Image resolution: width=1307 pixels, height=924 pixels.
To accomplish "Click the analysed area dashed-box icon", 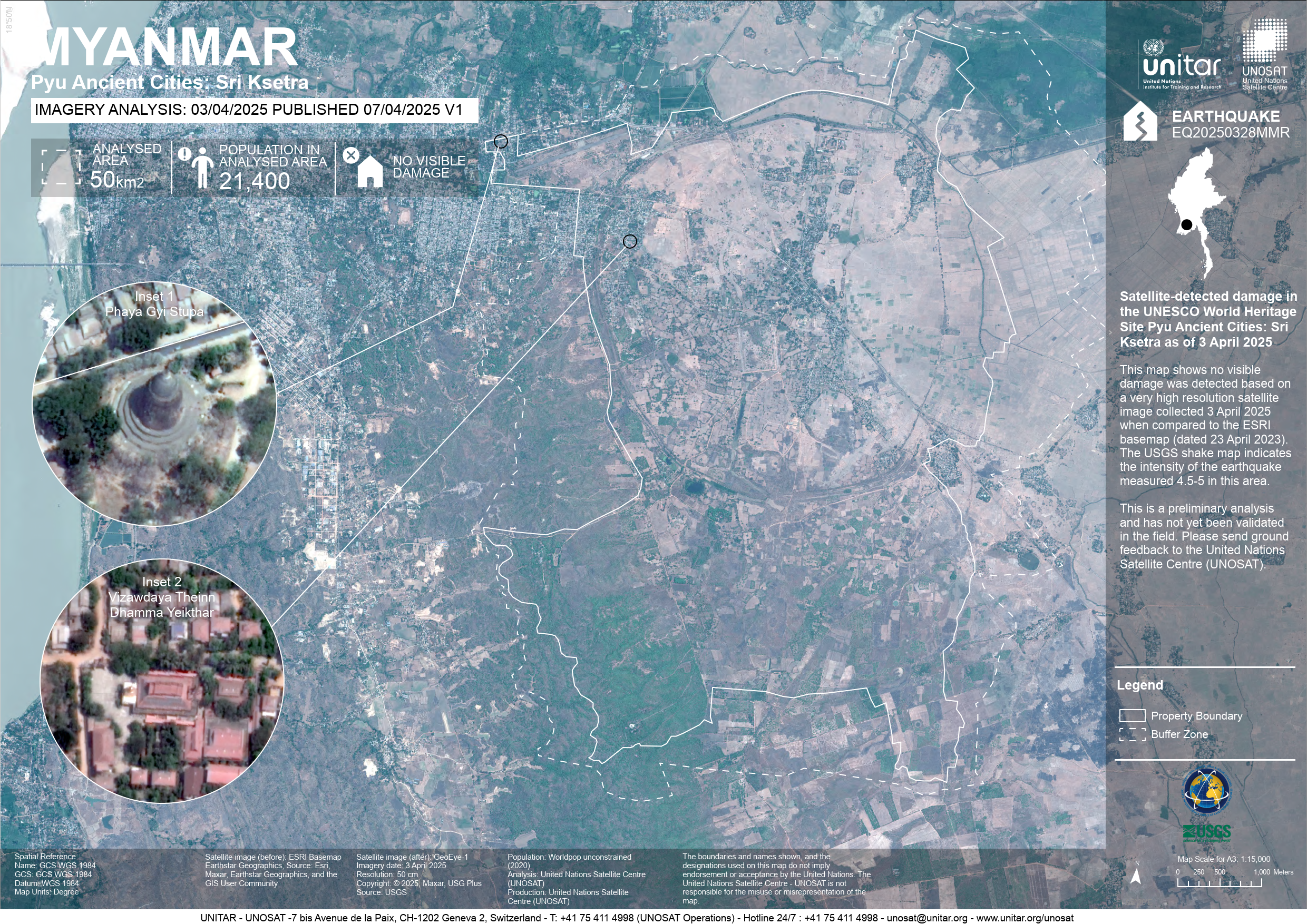I will tap(62, 168).
